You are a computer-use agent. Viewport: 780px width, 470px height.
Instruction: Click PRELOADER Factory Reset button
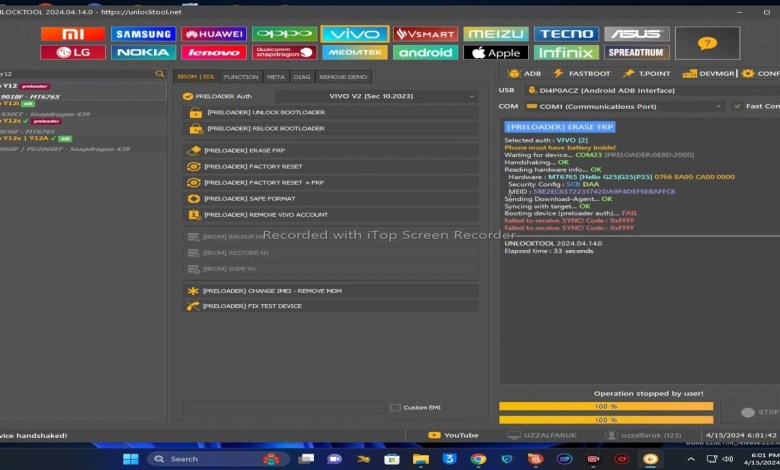[x=330, y=166]
